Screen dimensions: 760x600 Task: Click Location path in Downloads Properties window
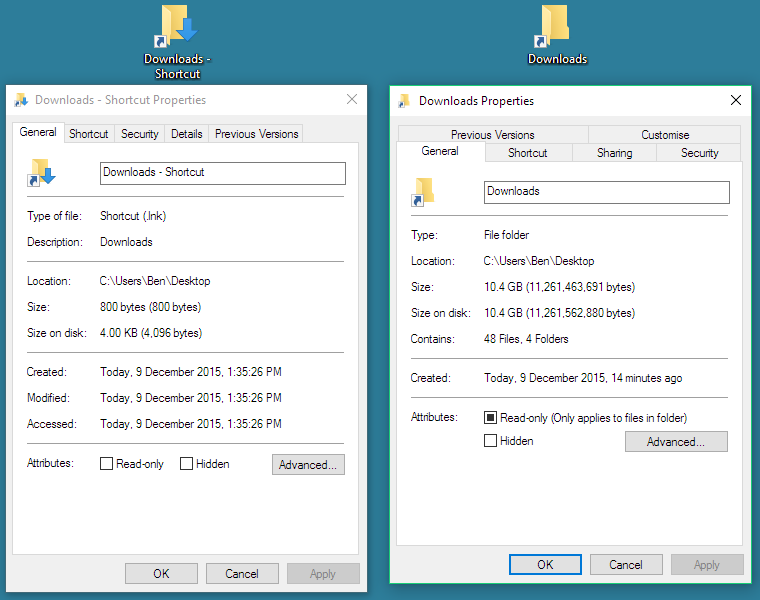538,261
